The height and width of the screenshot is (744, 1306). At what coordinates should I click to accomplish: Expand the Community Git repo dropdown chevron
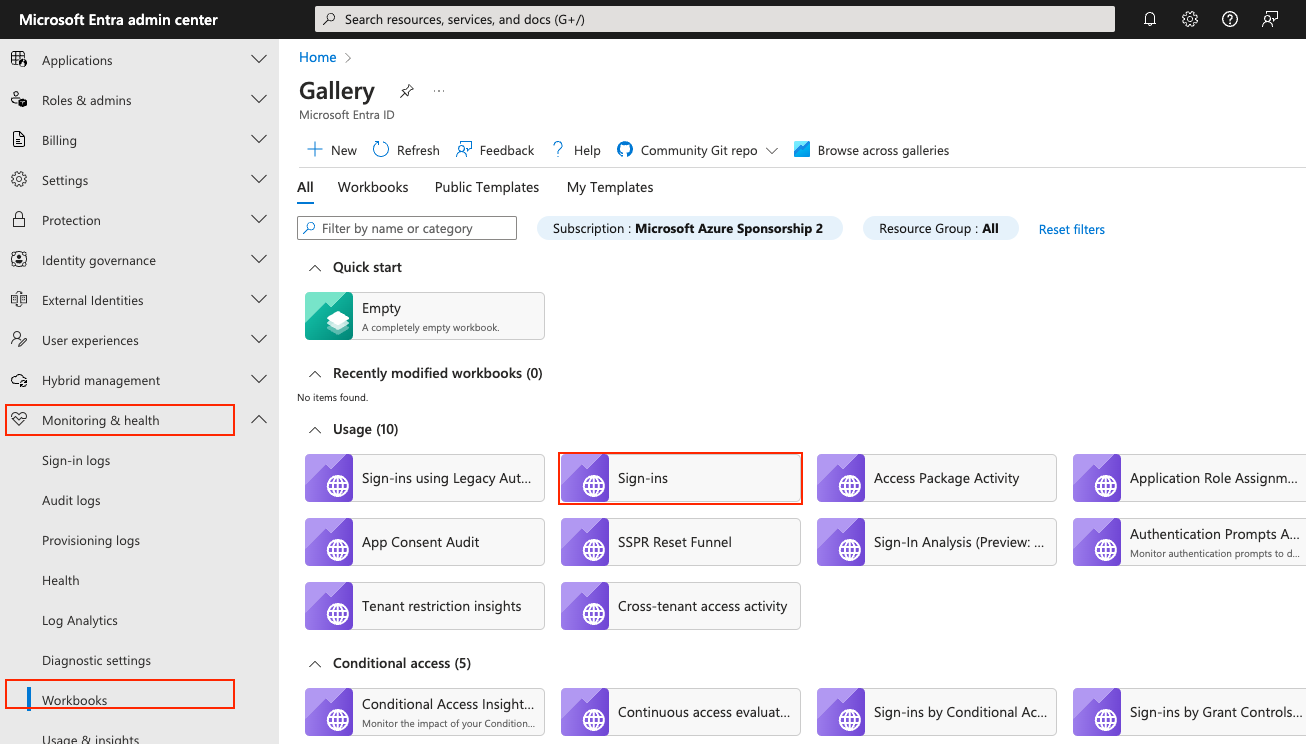[x=770, y=150]
